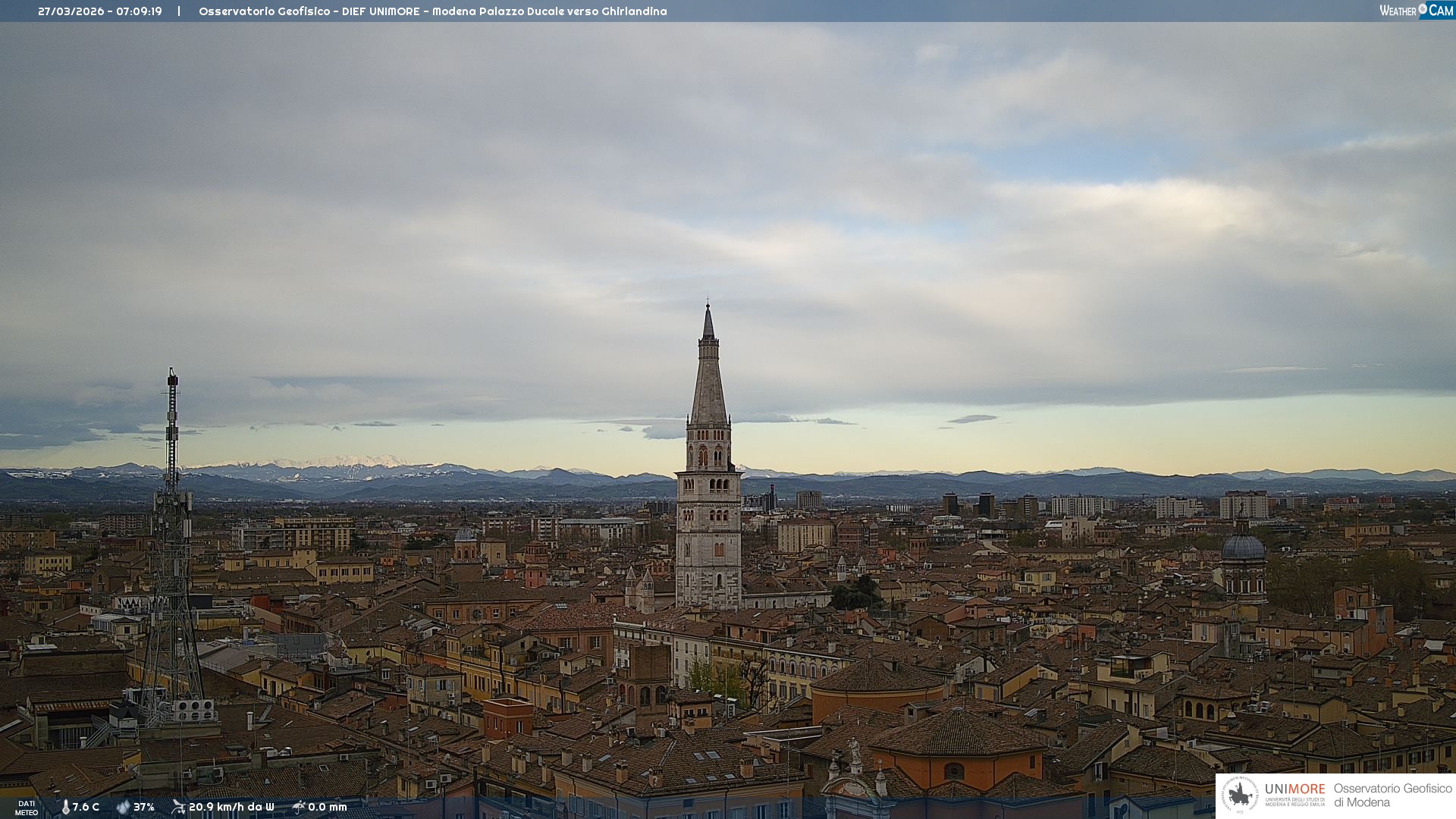The width and height of the screenshot is (1456, 819).
Task: Click the 7.6 C temperature reading
Action: tap(86, 807)
